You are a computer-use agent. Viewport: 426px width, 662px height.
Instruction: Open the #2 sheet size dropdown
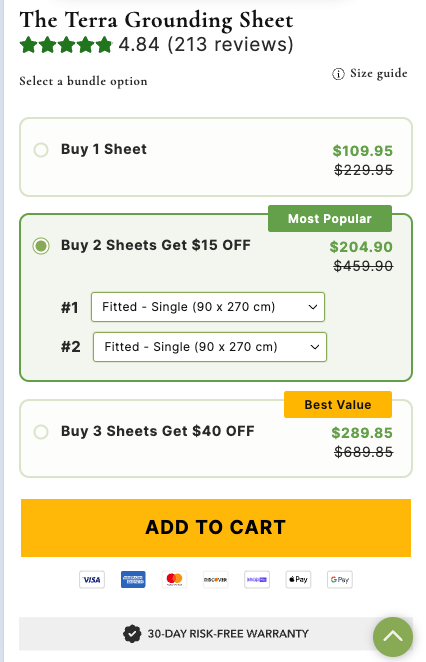coord(210,347)
